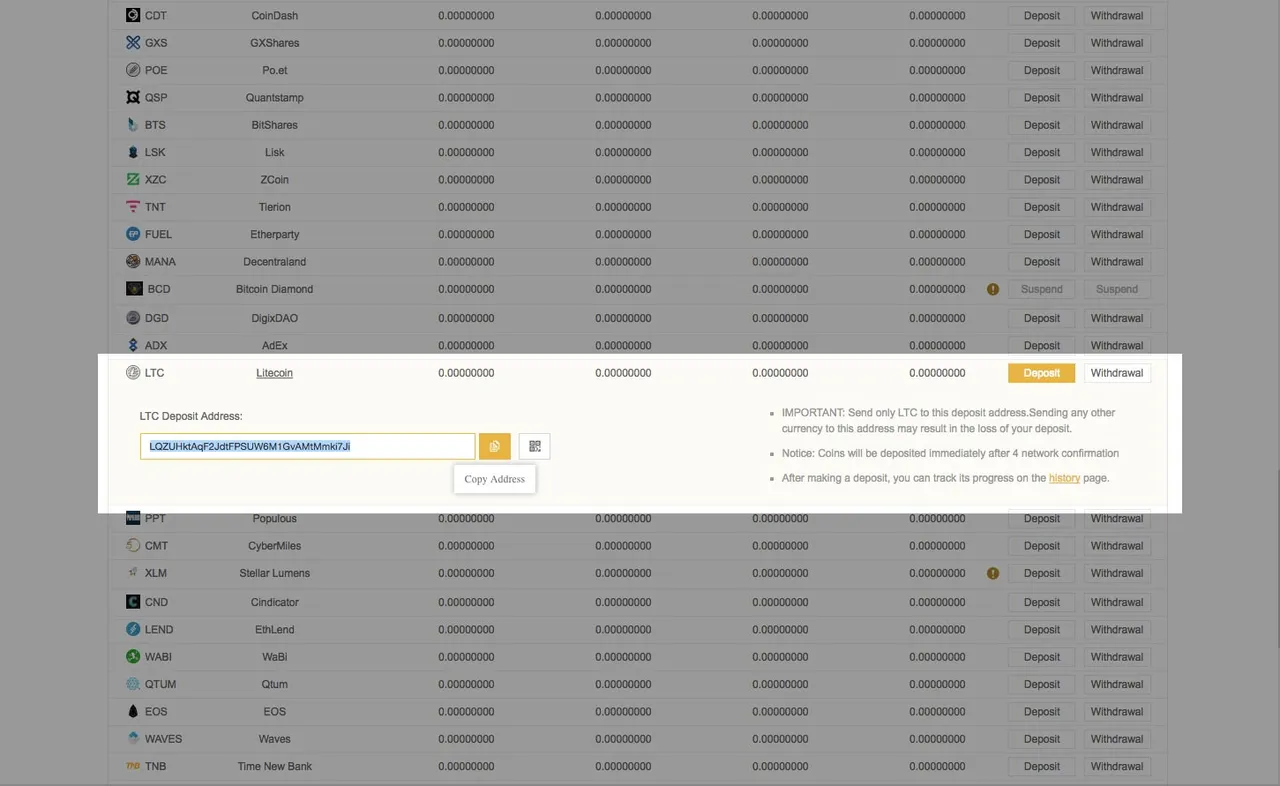Click the BCD coin icon
The width and height of the screenshot is (1280, 786).
click(133, 289)
